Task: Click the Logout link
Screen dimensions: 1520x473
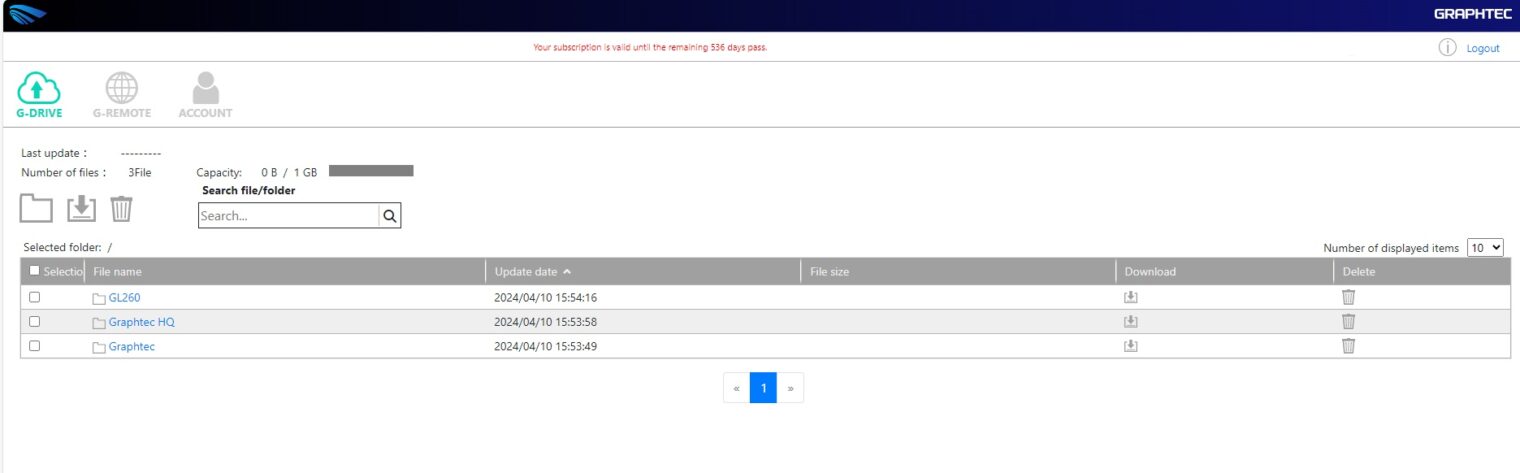Action: click(1482, 48)
